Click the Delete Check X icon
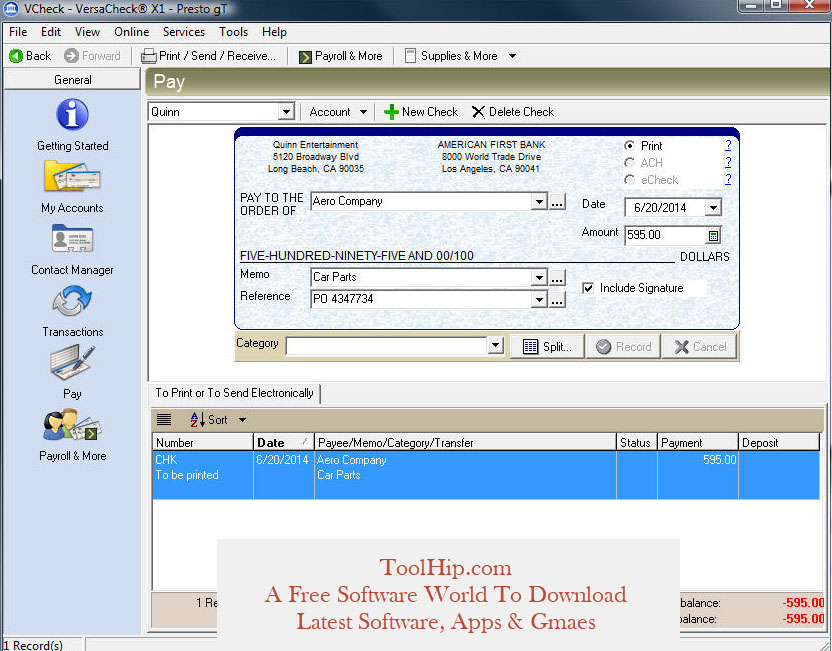Viewport: 832px width, 651px height. [x=478, y=112]
